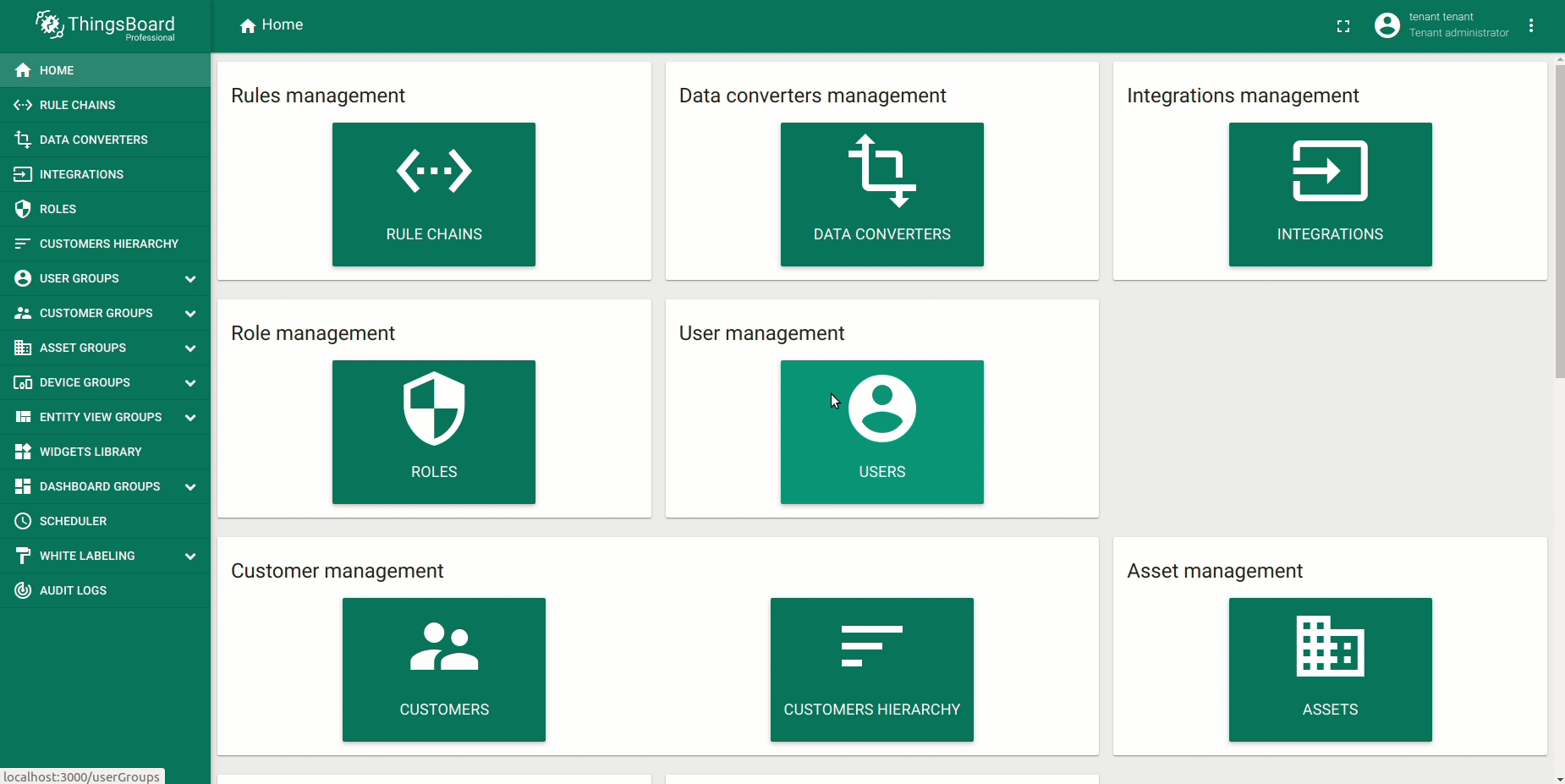Image resolution: width=1565 pixels, height=784 pixels.
Task: Click the ThingsBoard logo
Action: click(106, 26)
